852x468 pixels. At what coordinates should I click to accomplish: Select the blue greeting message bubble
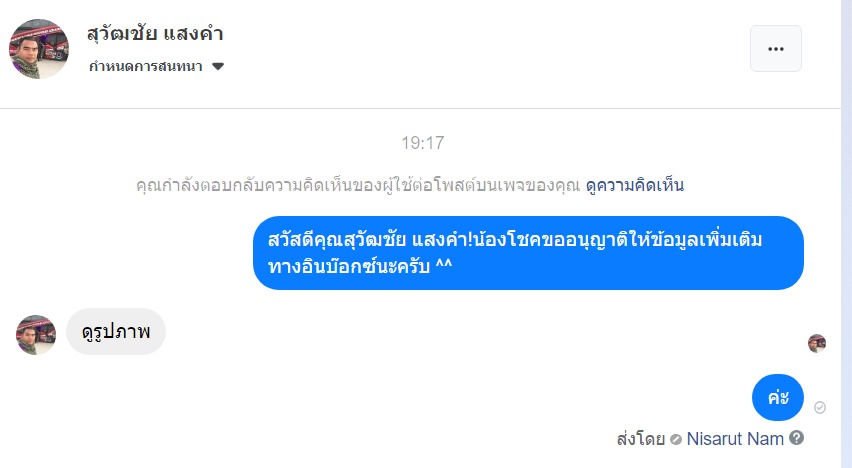528,253
